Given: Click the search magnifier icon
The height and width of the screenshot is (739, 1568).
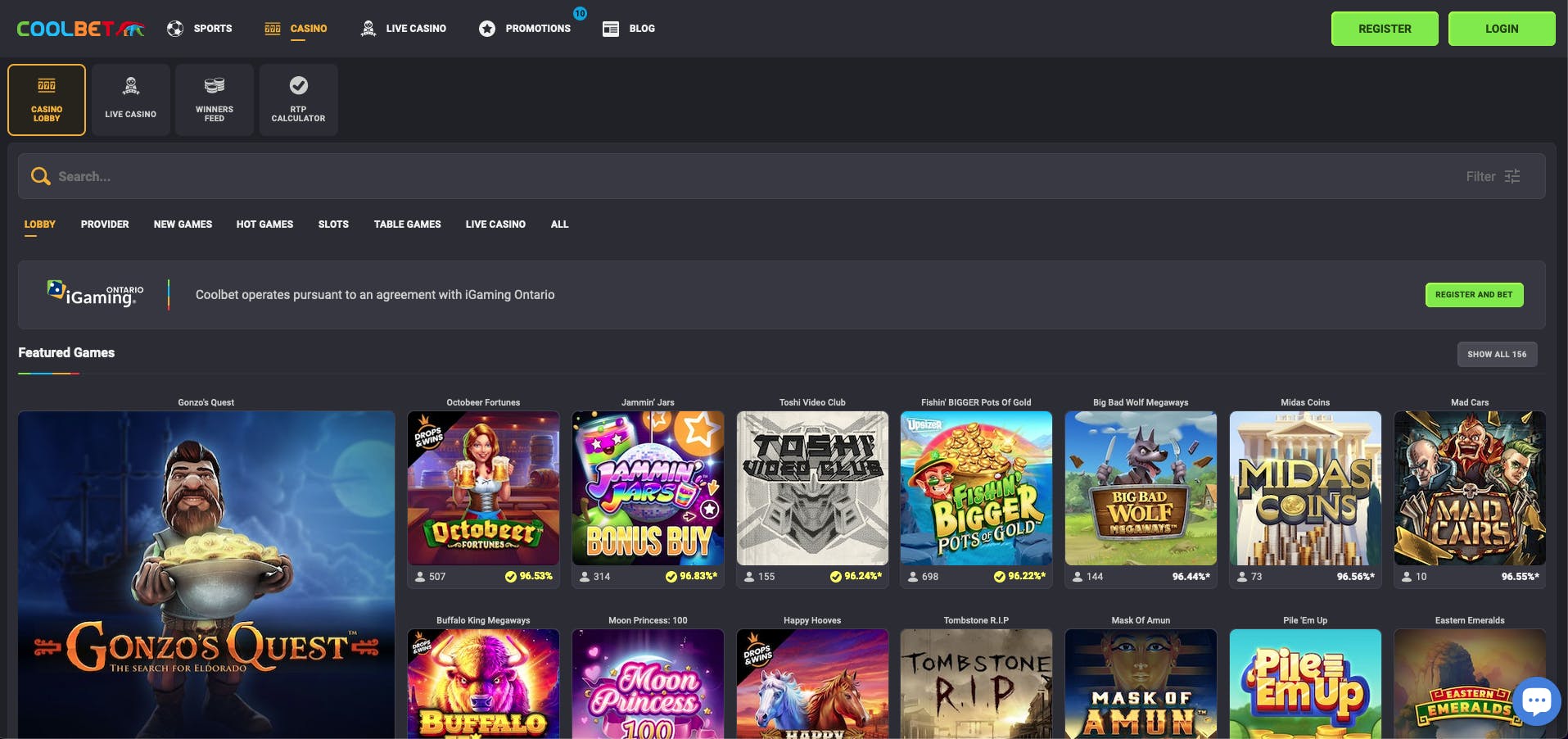Looking at the screenshot, I should (x=40, y=176).
